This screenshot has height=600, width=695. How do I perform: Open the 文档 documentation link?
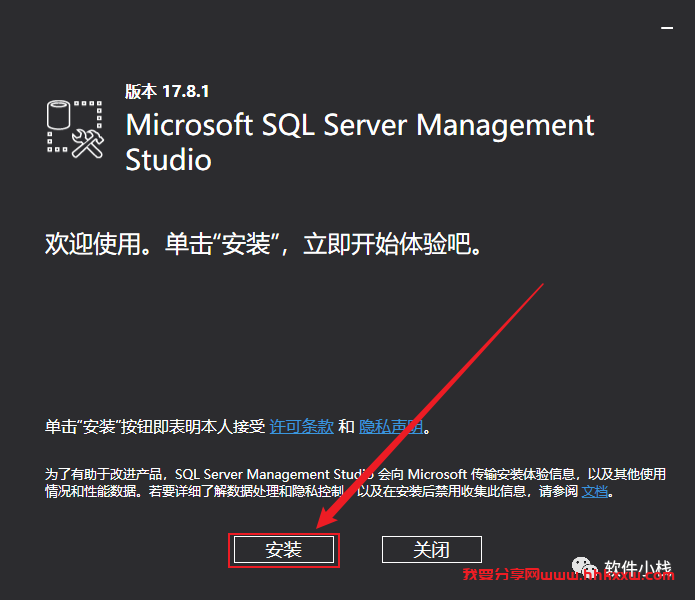(x=594, y=491)
